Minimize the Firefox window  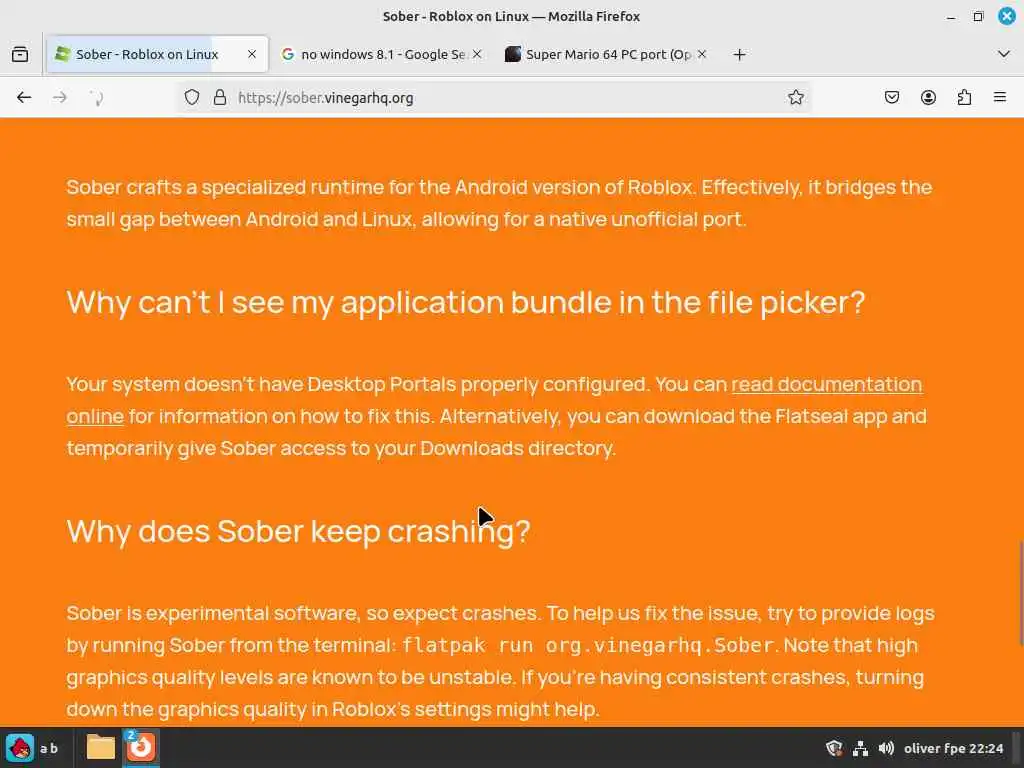pos(951,16)
